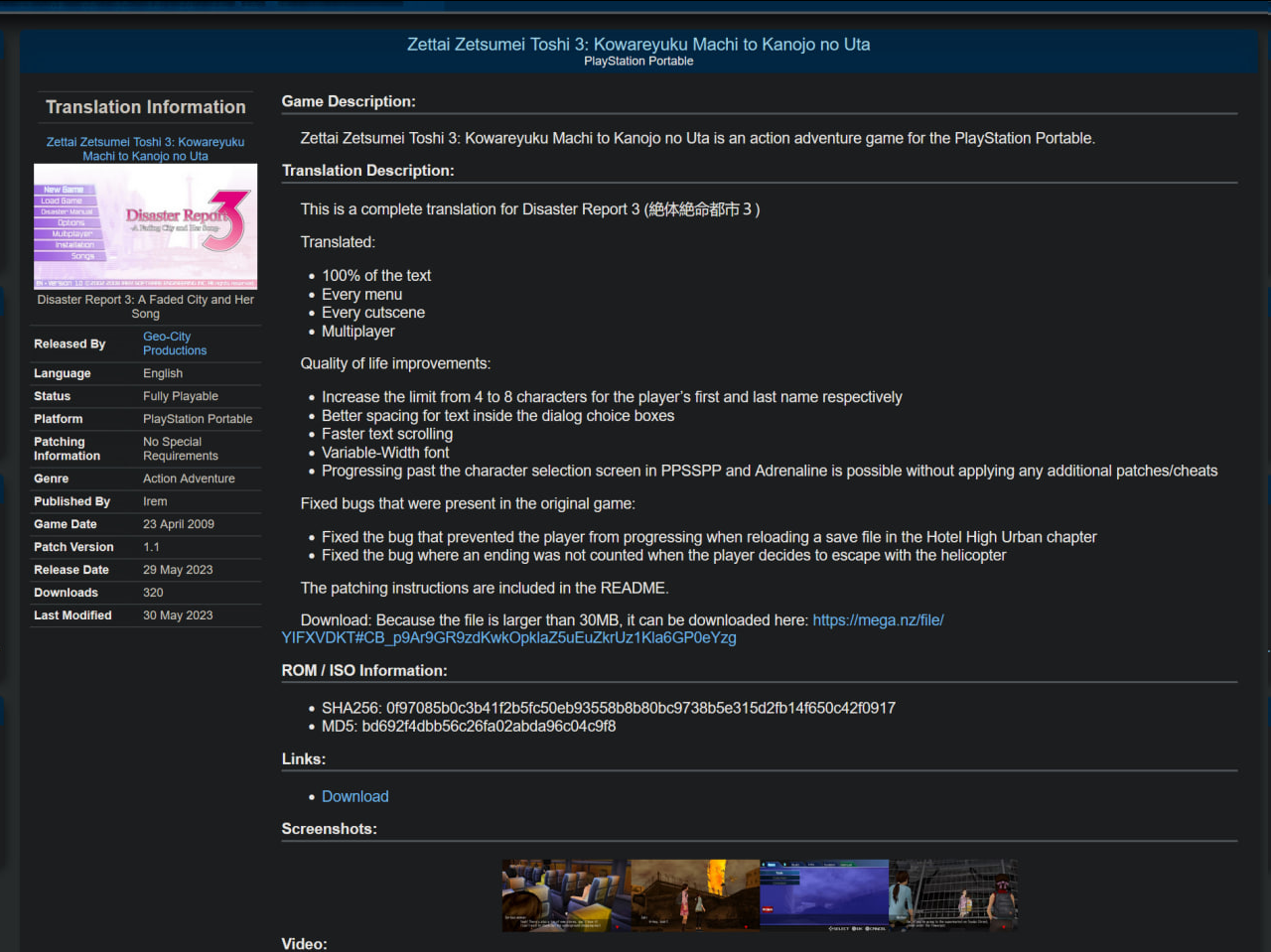Click the 'Video:' heading

coord(304,944)
